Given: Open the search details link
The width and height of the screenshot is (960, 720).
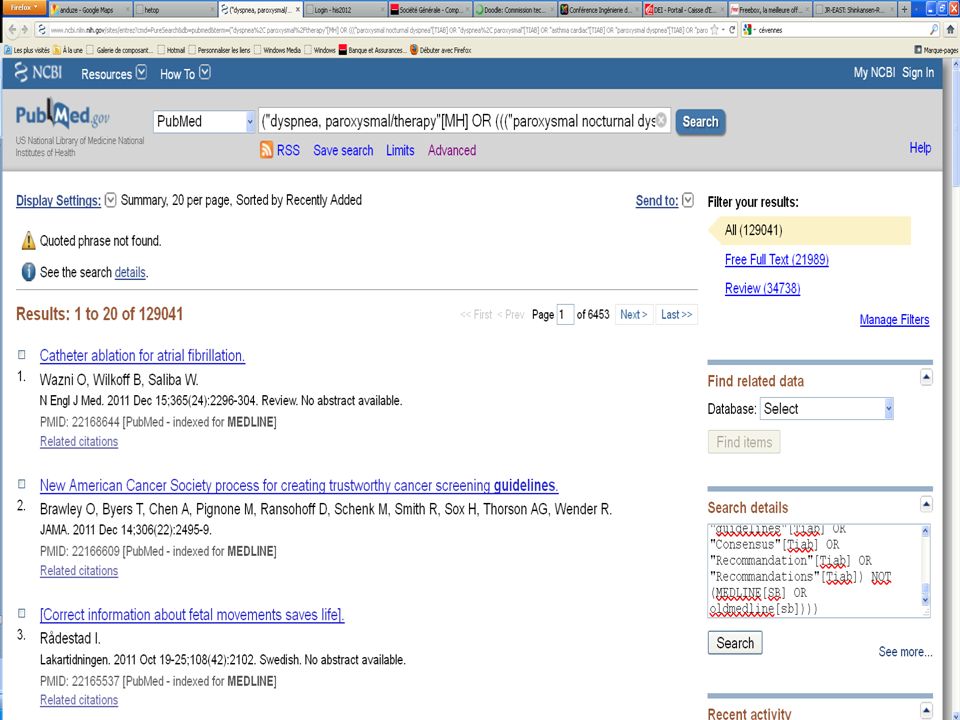Looking at the screenshot, I should (x=130, y=272).
